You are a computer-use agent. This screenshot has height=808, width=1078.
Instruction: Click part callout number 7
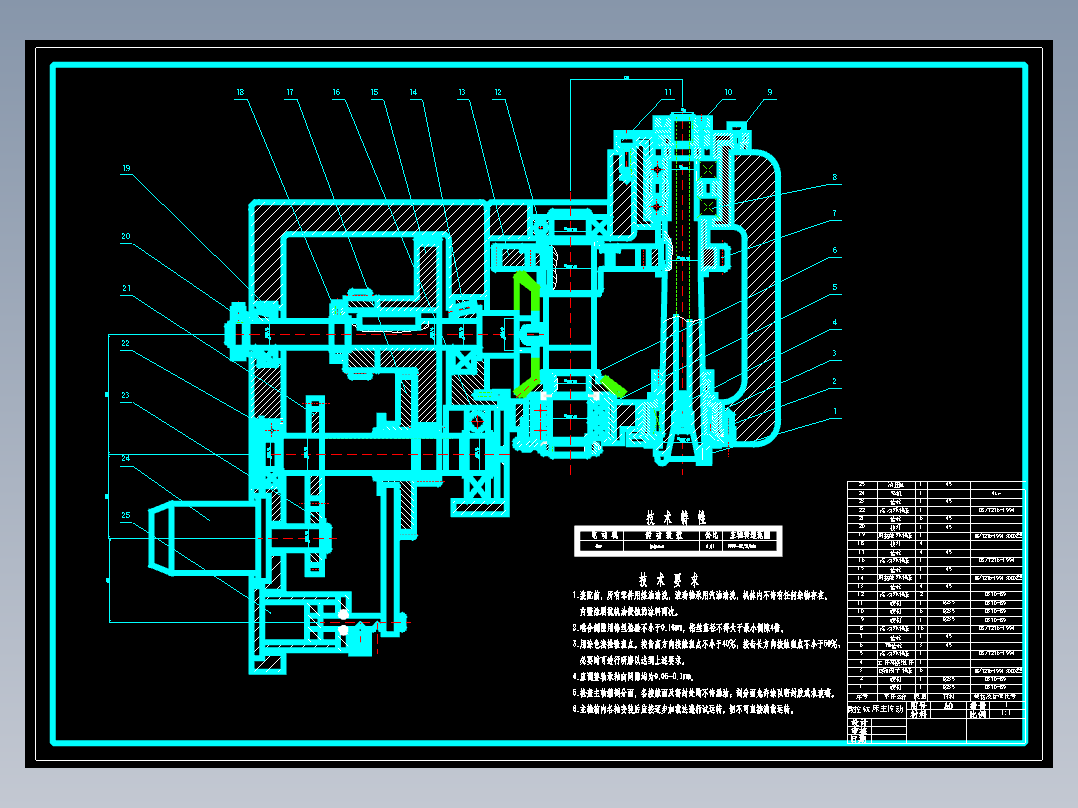pyautogui.click(x=835, y=213)
